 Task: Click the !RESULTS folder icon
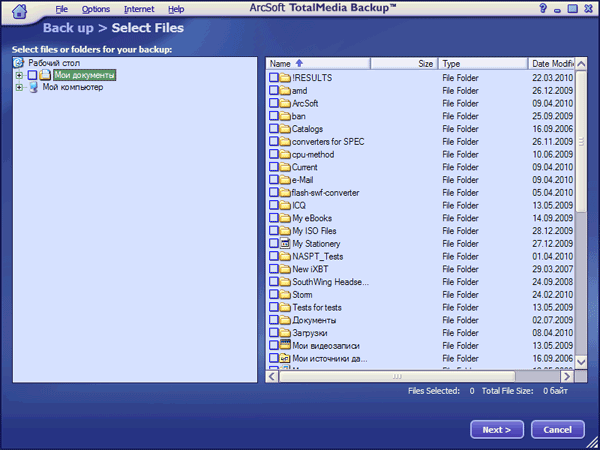(285, 78)
